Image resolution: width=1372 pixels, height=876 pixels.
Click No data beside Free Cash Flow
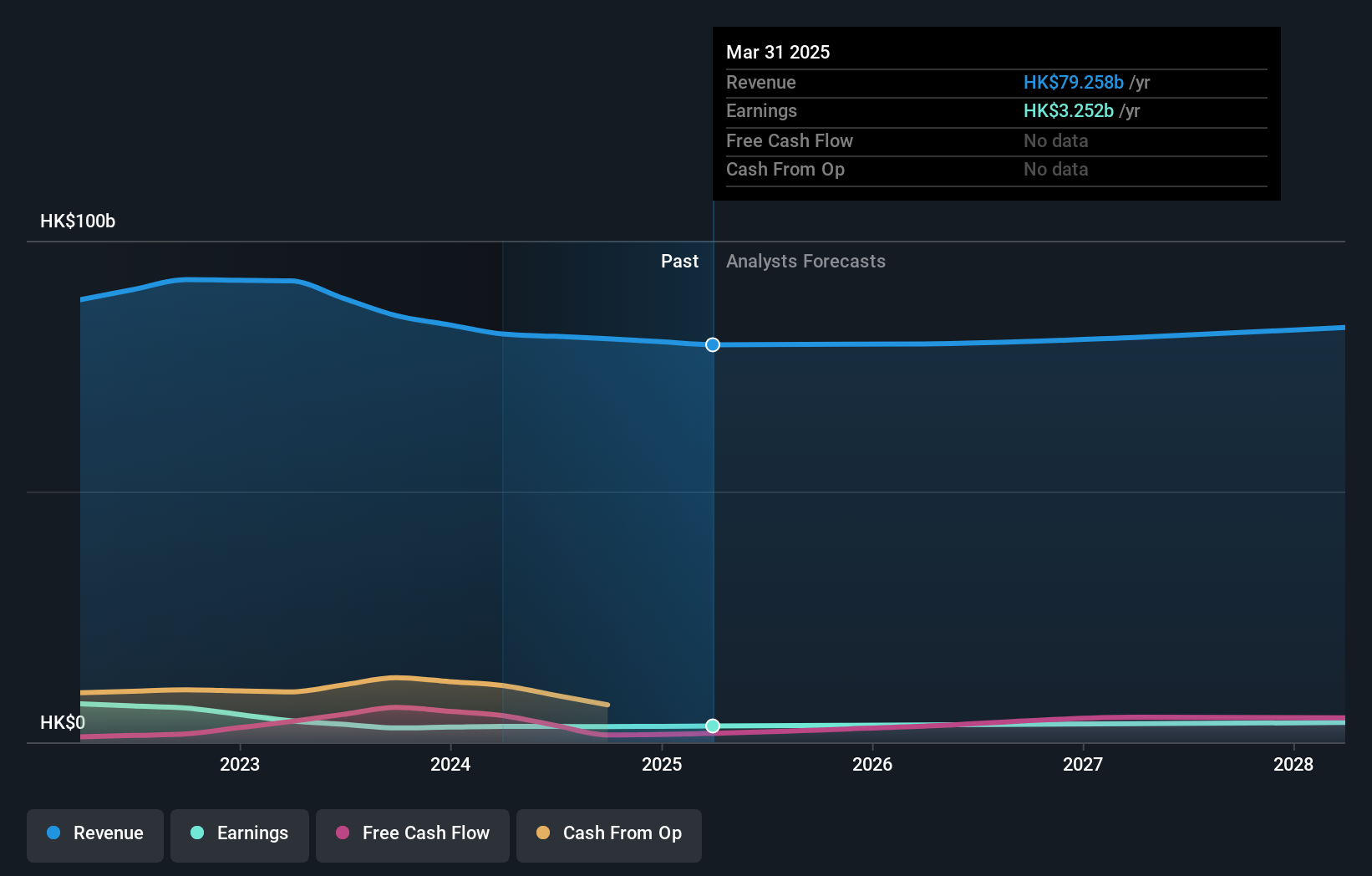coord(1056,140)
